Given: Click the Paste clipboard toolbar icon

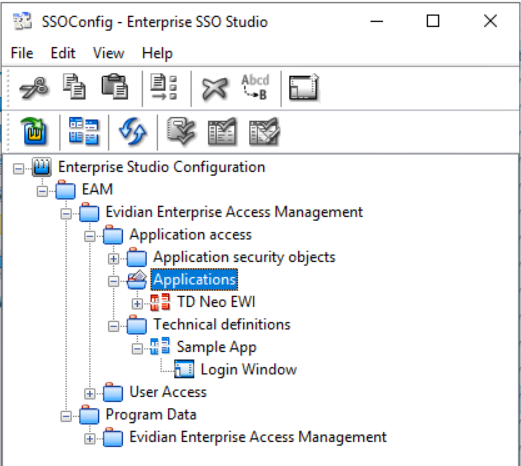Looking at the screenshot, I should point(115,87).
